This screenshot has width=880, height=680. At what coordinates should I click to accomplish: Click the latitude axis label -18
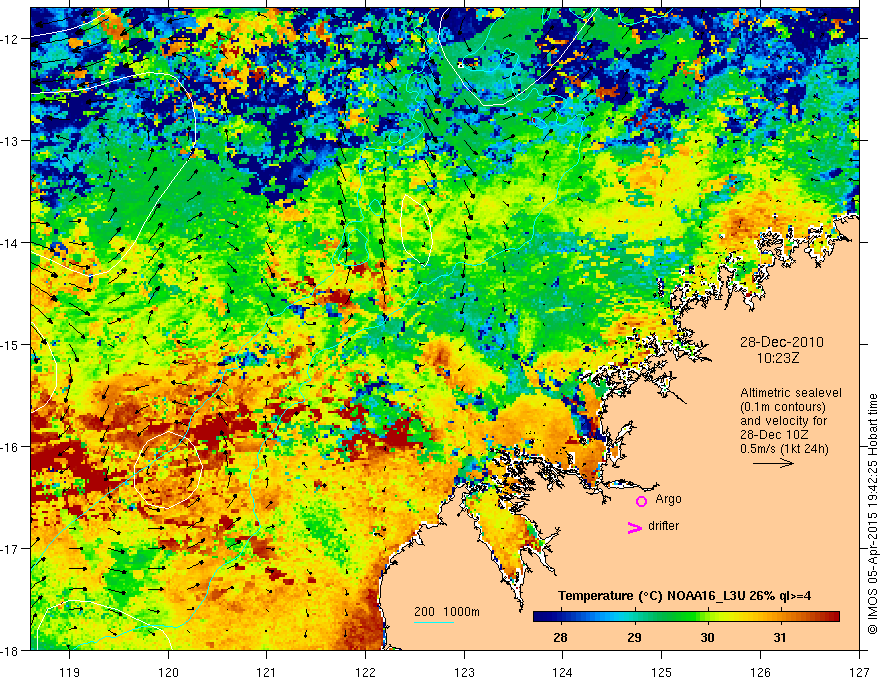click(x=10, y=650)
